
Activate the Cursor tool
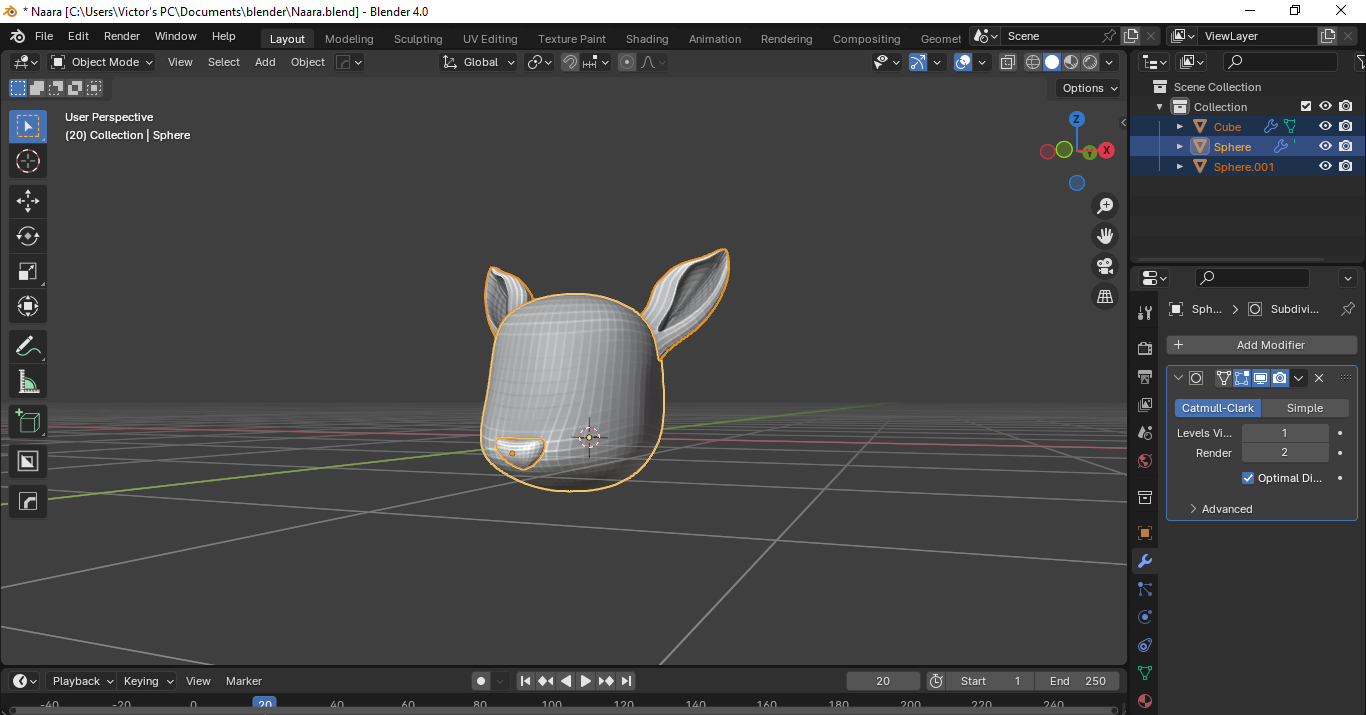tap(28, 161)
